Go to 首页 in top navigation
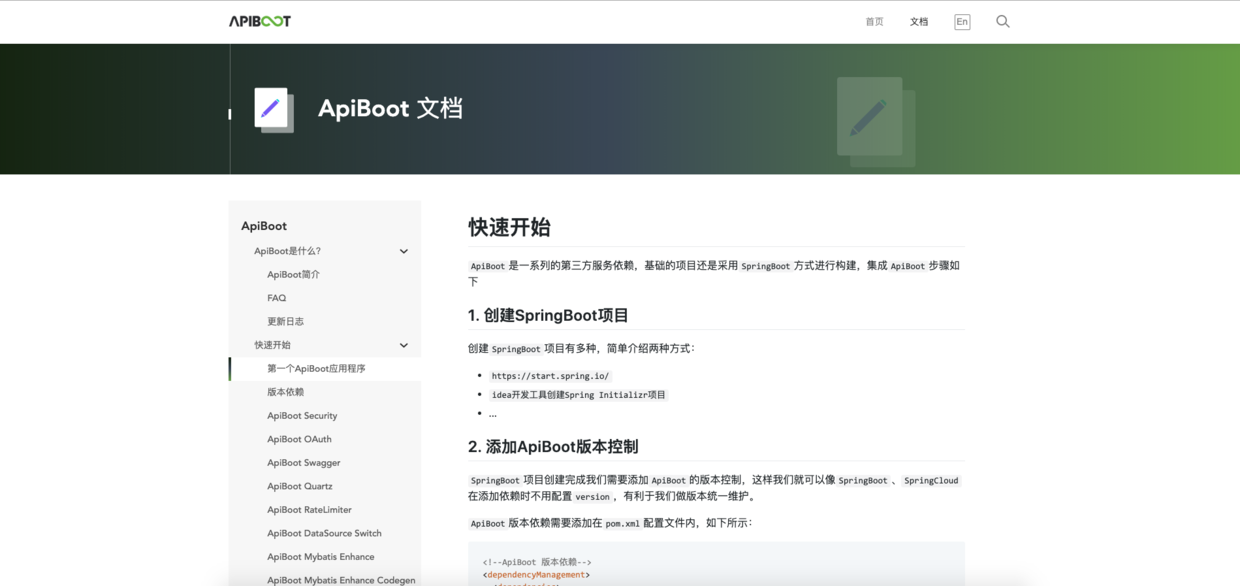1240x586 pixels. (x=874, y=21)
